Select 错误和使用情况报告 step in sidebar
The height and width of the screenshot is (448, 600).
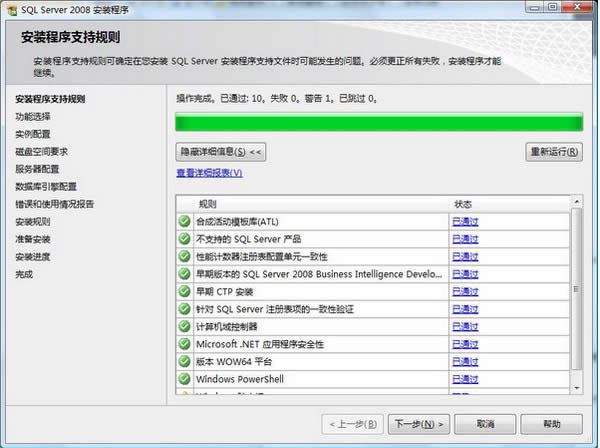(x=55, y=204)
